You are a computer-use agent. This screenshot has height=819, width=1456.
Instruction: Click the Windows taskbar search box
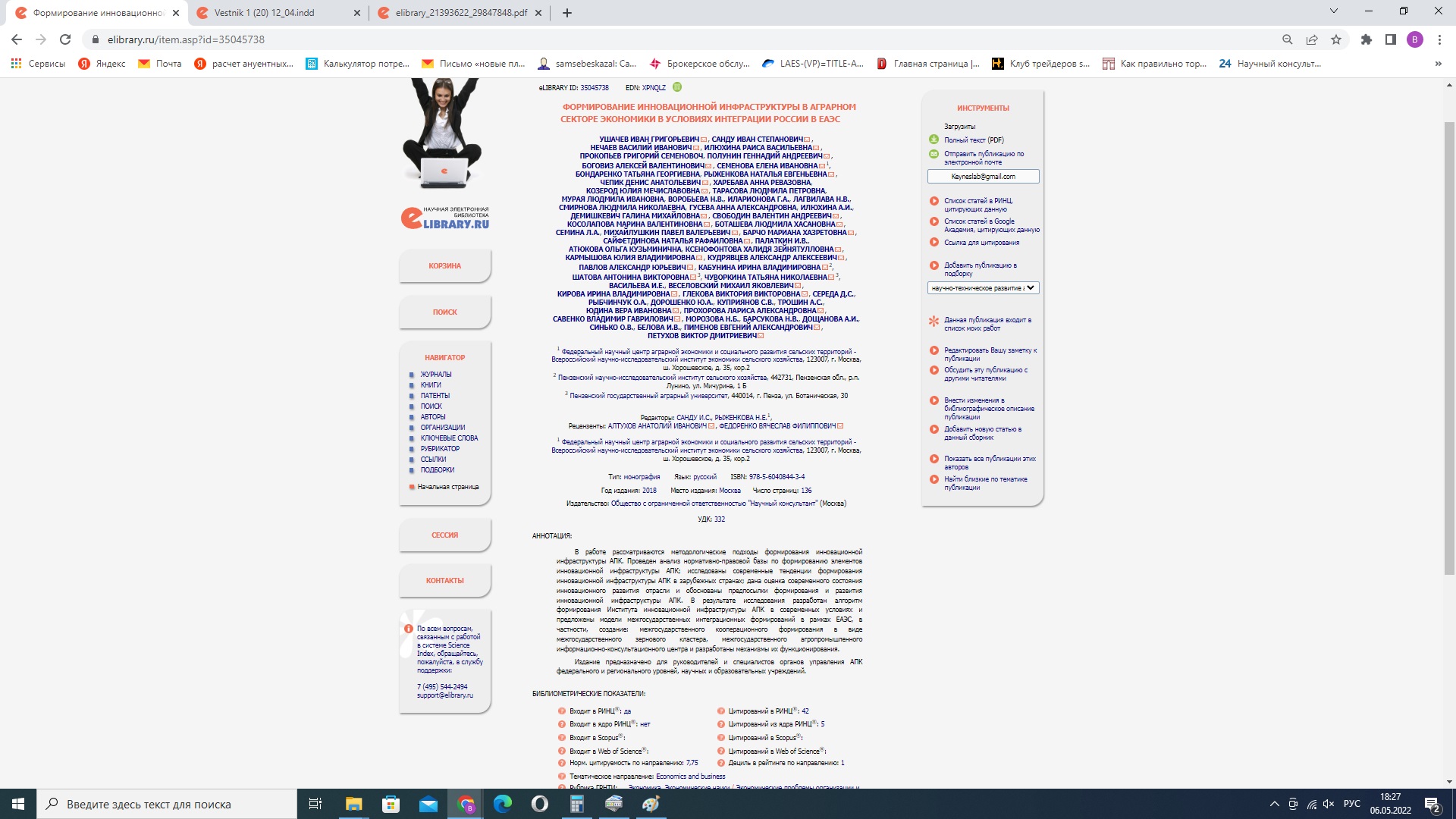(167, 804)
